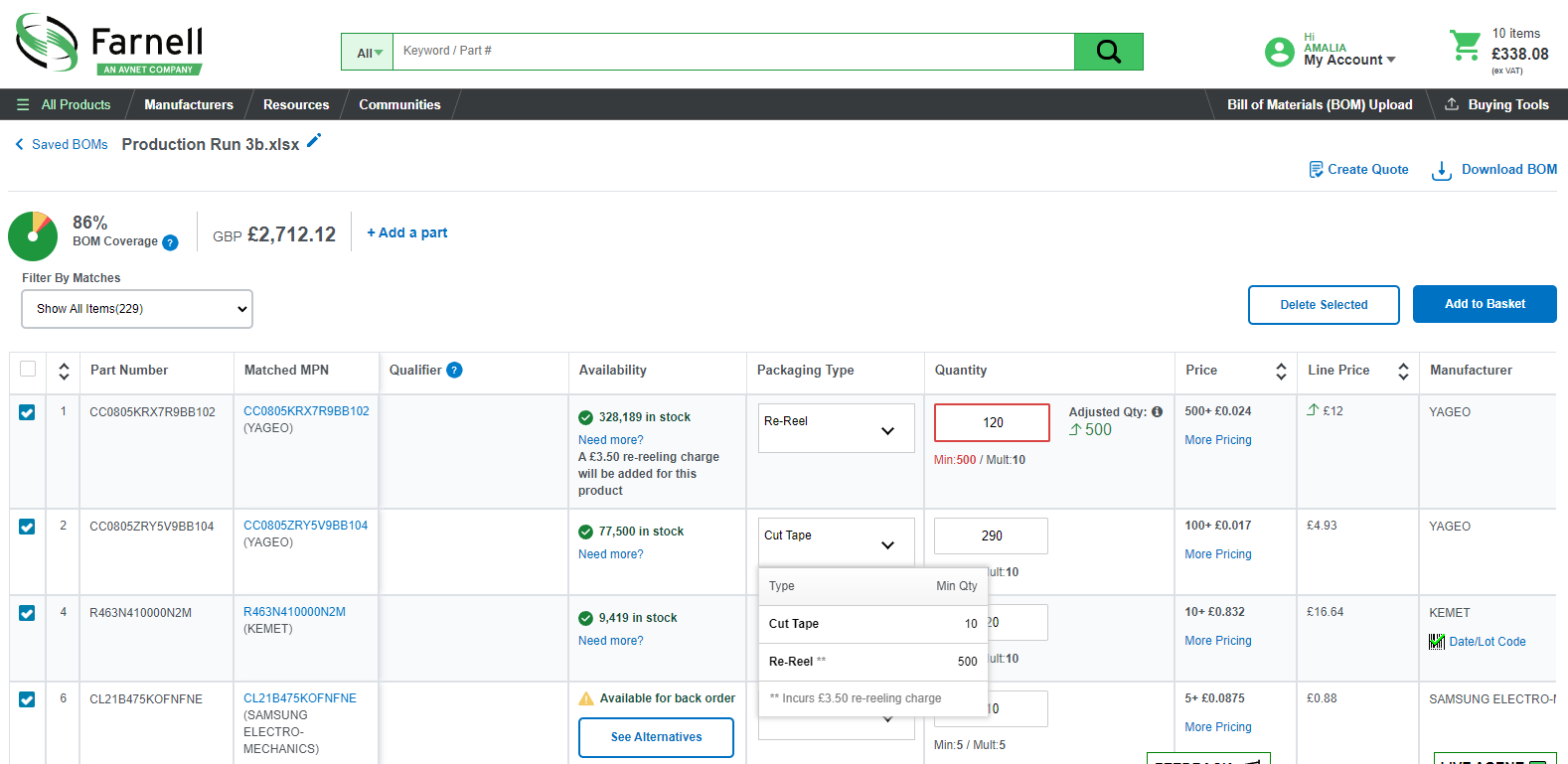Click the + Add a part link

click(x=407, y=232)
